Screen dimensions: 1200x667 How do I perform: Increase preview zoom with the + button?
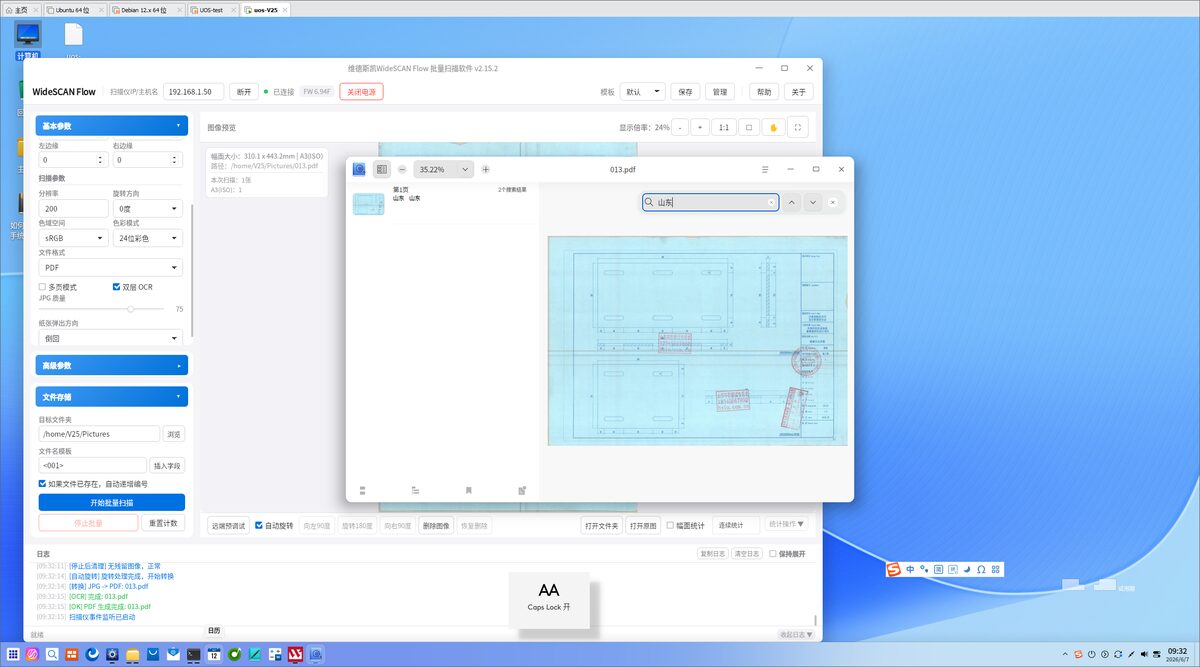[700, 127]
